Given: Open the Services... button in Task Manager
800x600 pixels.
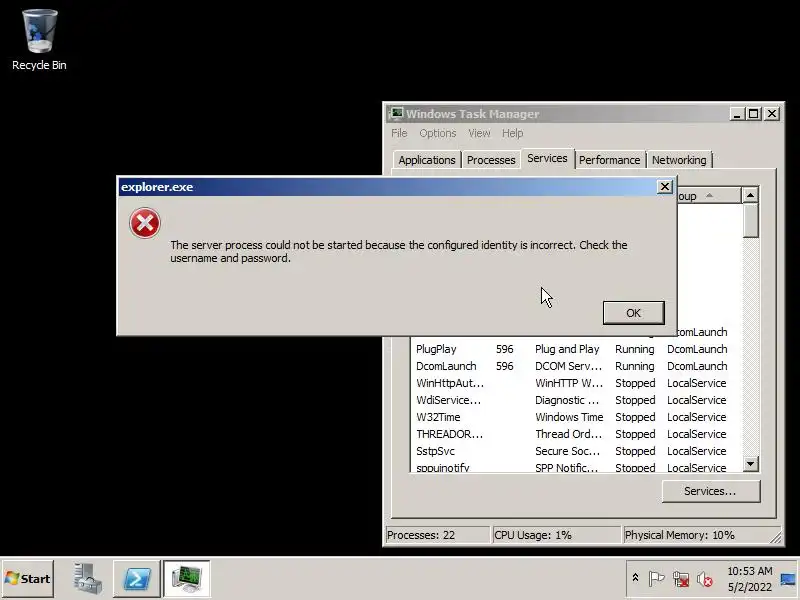Looking at the screenshot, I should tap(710, 491).
